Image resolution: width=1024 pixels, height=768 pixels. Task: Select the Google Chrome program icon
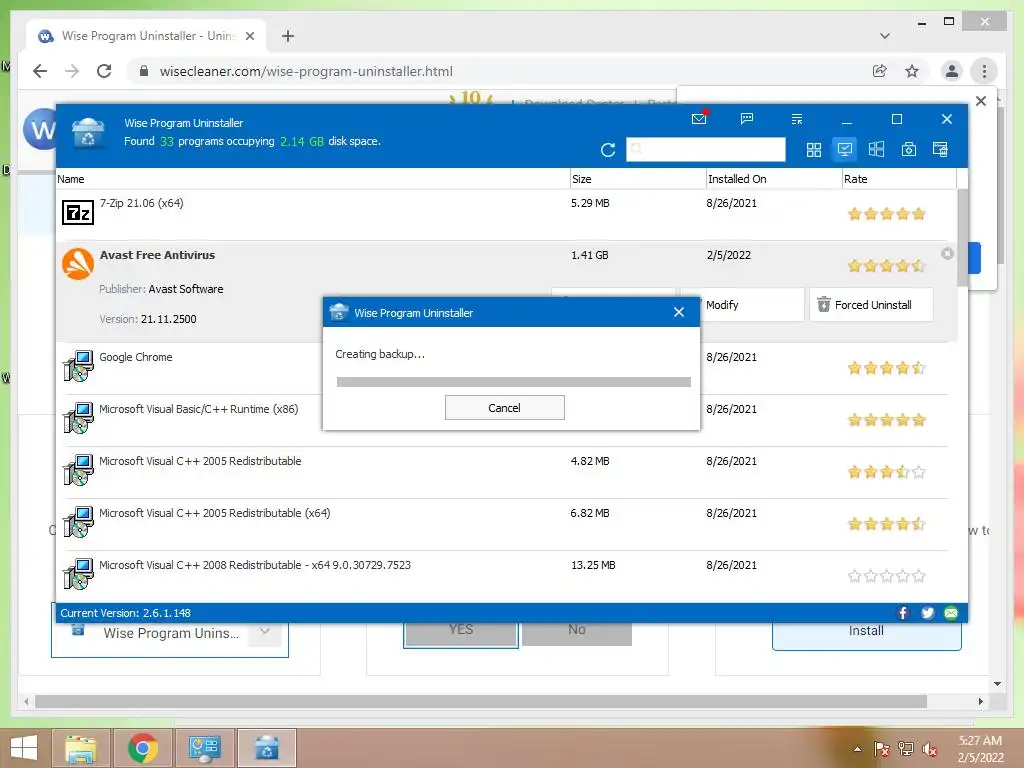pos(78,366)
